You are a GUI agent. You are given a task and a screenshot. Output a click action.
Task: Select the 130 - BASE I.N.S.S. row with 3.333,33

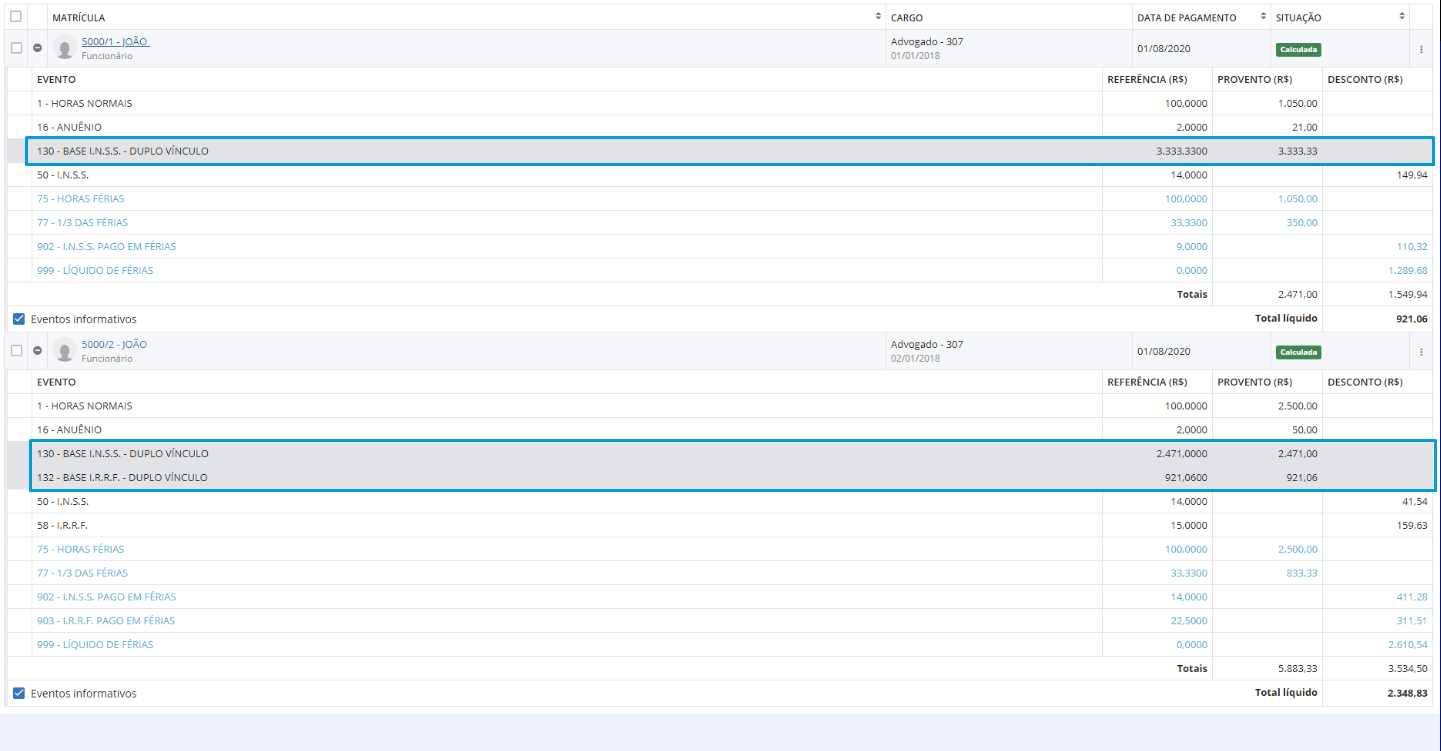[x=720, y=151]
